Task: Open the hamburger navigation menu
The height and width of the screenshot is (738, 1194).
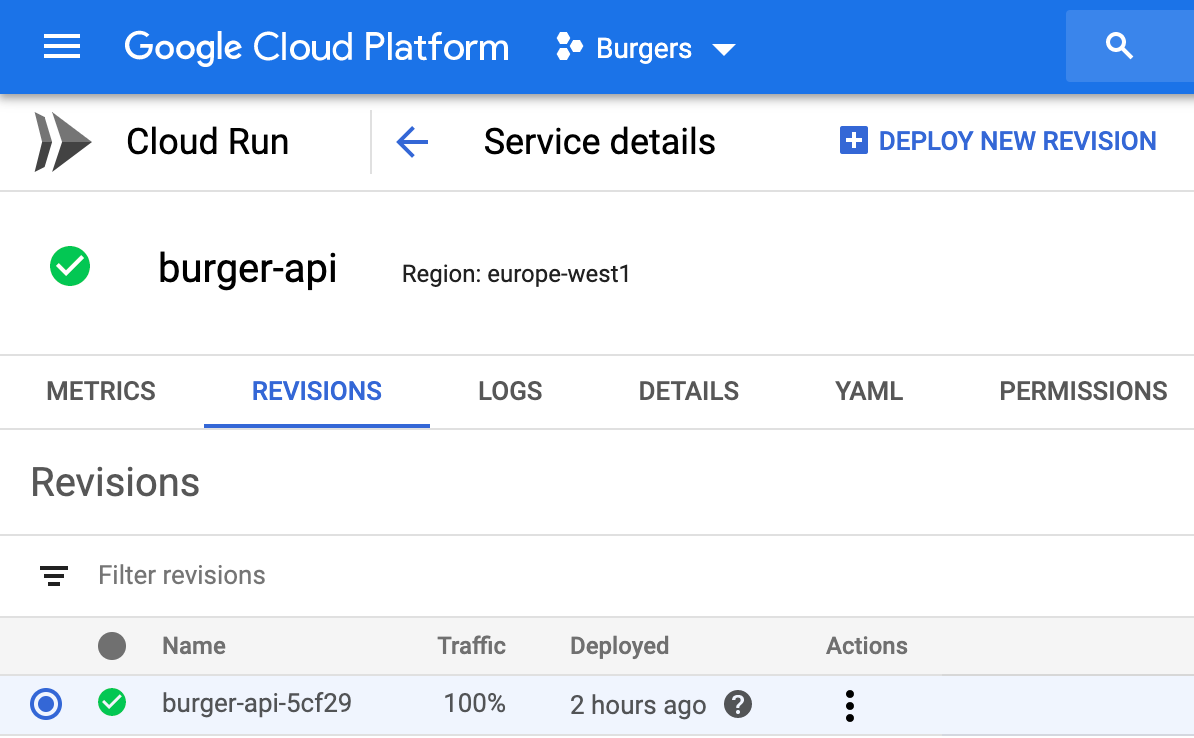Action: coord(62,47)
